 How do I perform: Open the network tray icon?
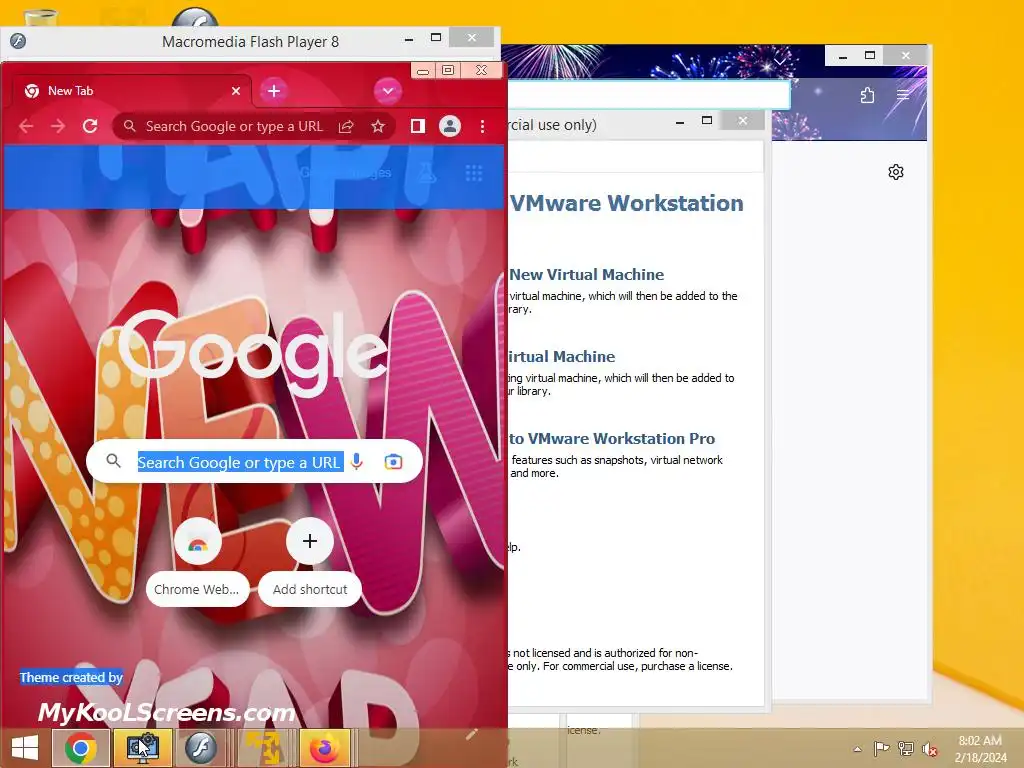click(905, 749)
